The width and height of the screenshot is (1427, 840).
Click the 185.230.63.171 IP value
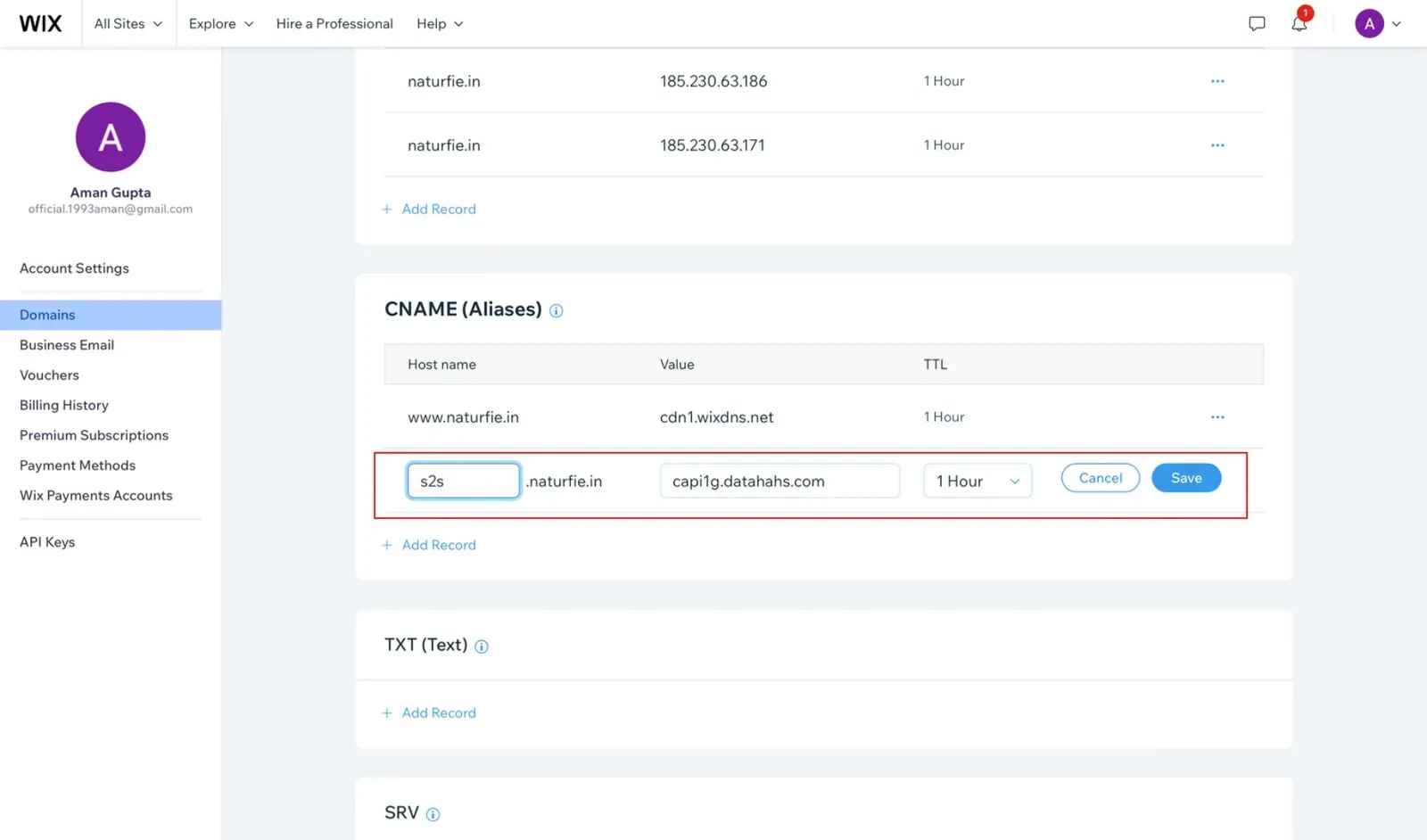point(713,145)
